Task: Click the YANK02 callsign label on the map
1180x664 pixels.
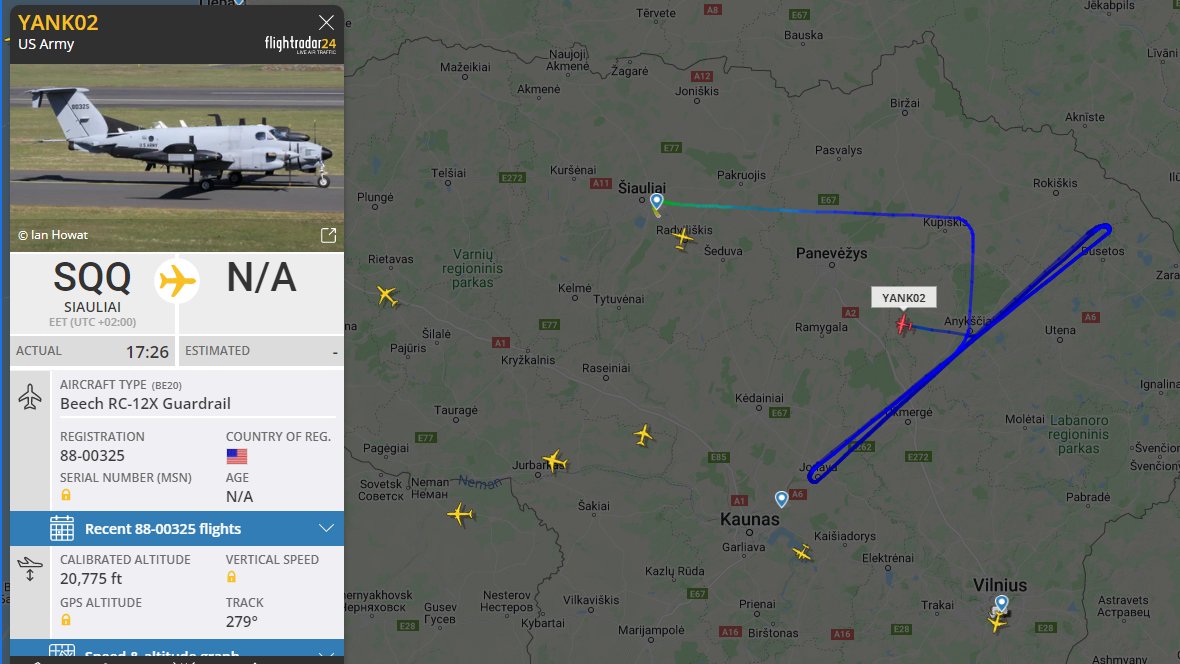Action: click(x=904, y=298)
